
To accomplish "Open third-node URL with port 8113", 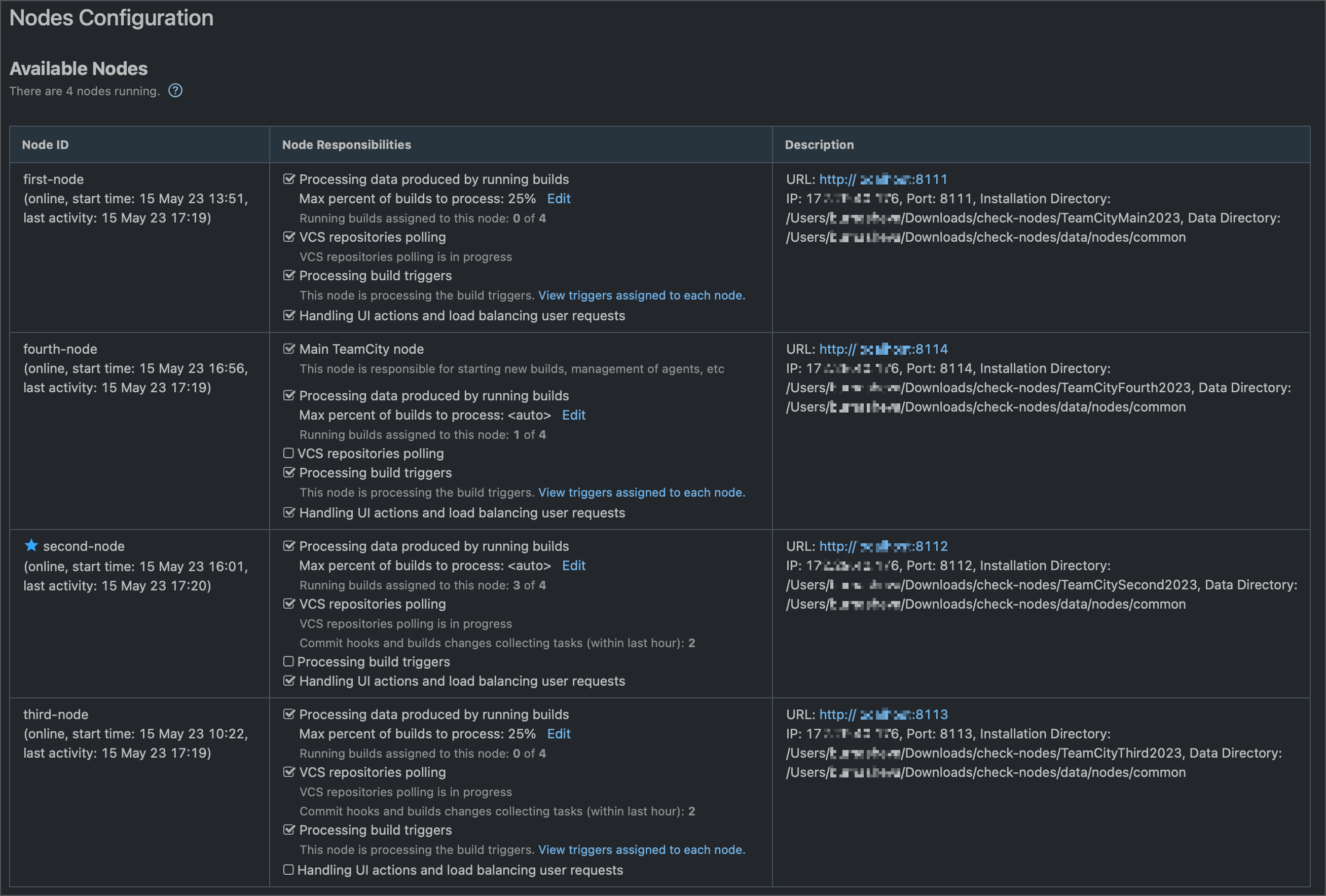I will point(882,714).
